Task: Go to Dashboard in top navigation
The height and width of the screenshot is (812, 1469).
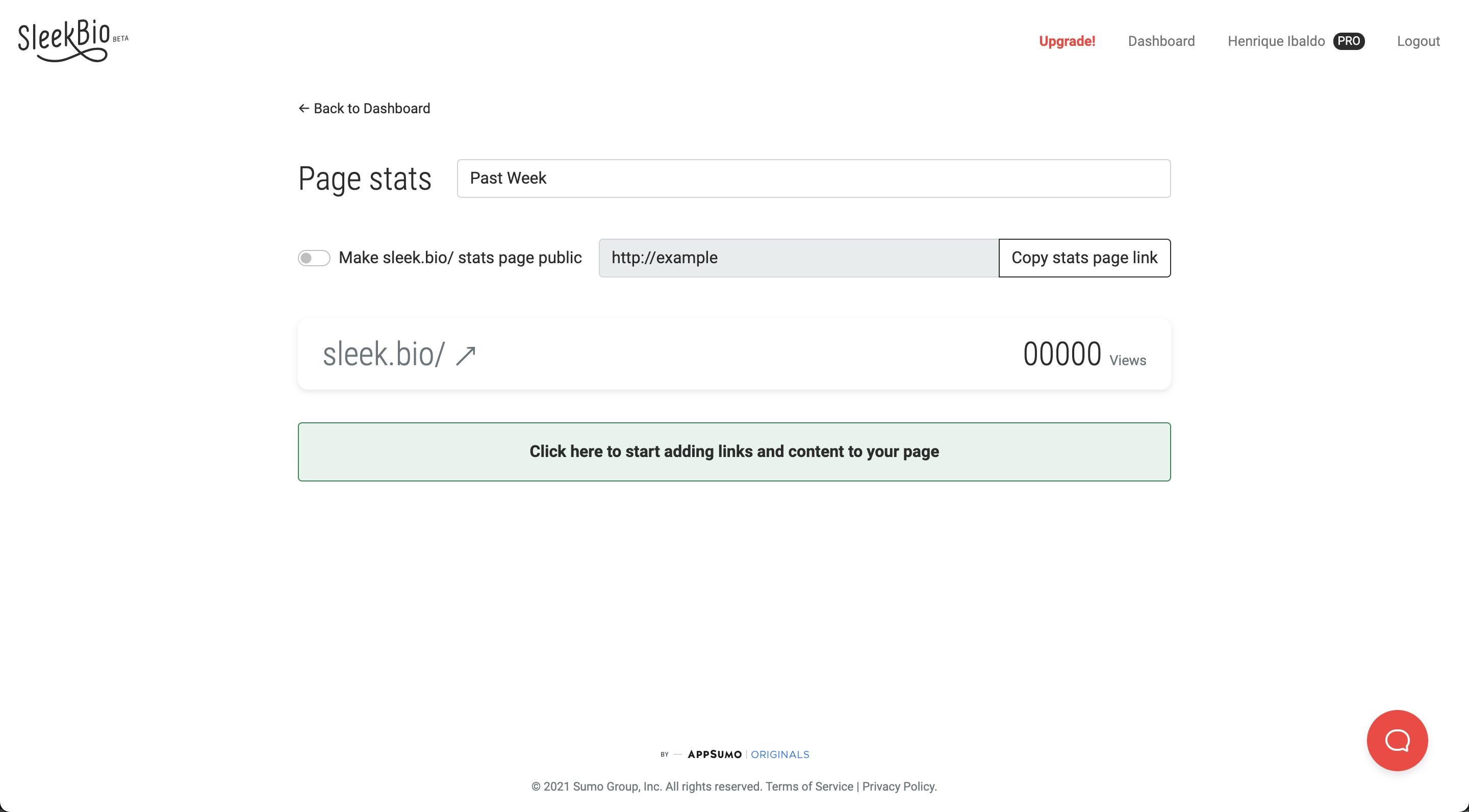Action: [x=1161, y=41]
